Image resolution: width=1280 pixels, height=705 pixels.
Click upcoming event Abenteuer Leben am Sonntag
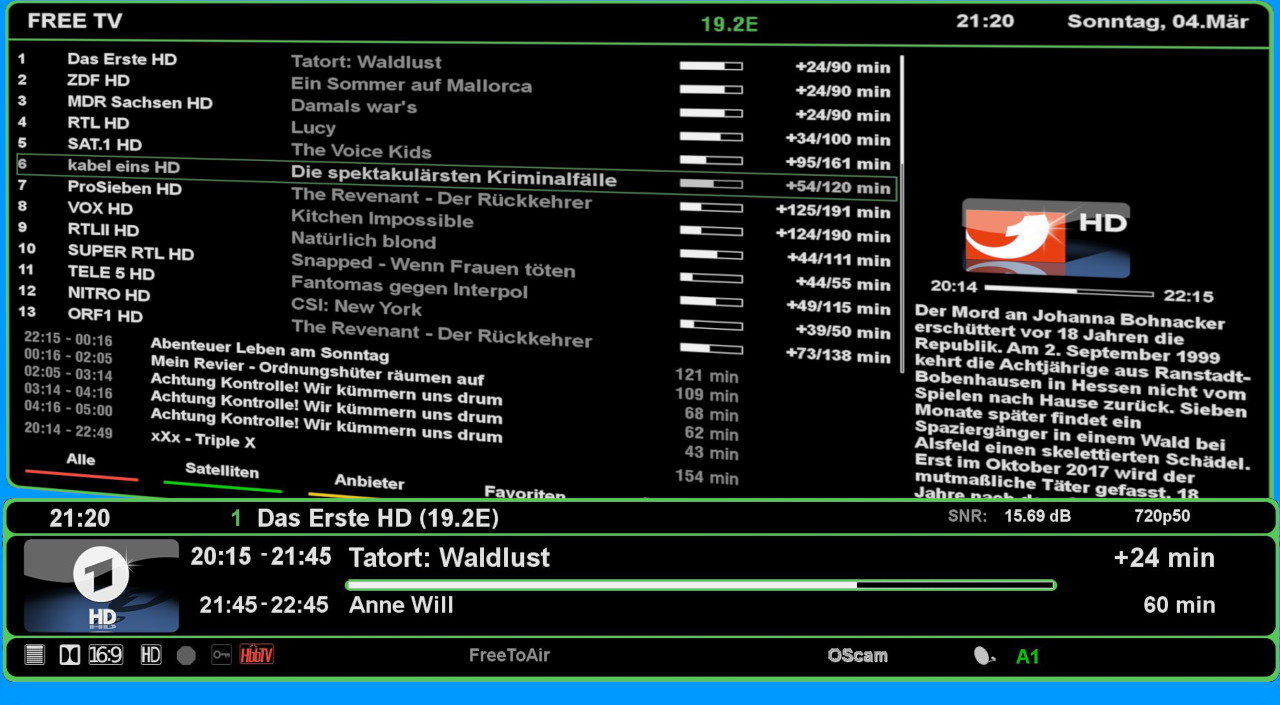point(269,350)
